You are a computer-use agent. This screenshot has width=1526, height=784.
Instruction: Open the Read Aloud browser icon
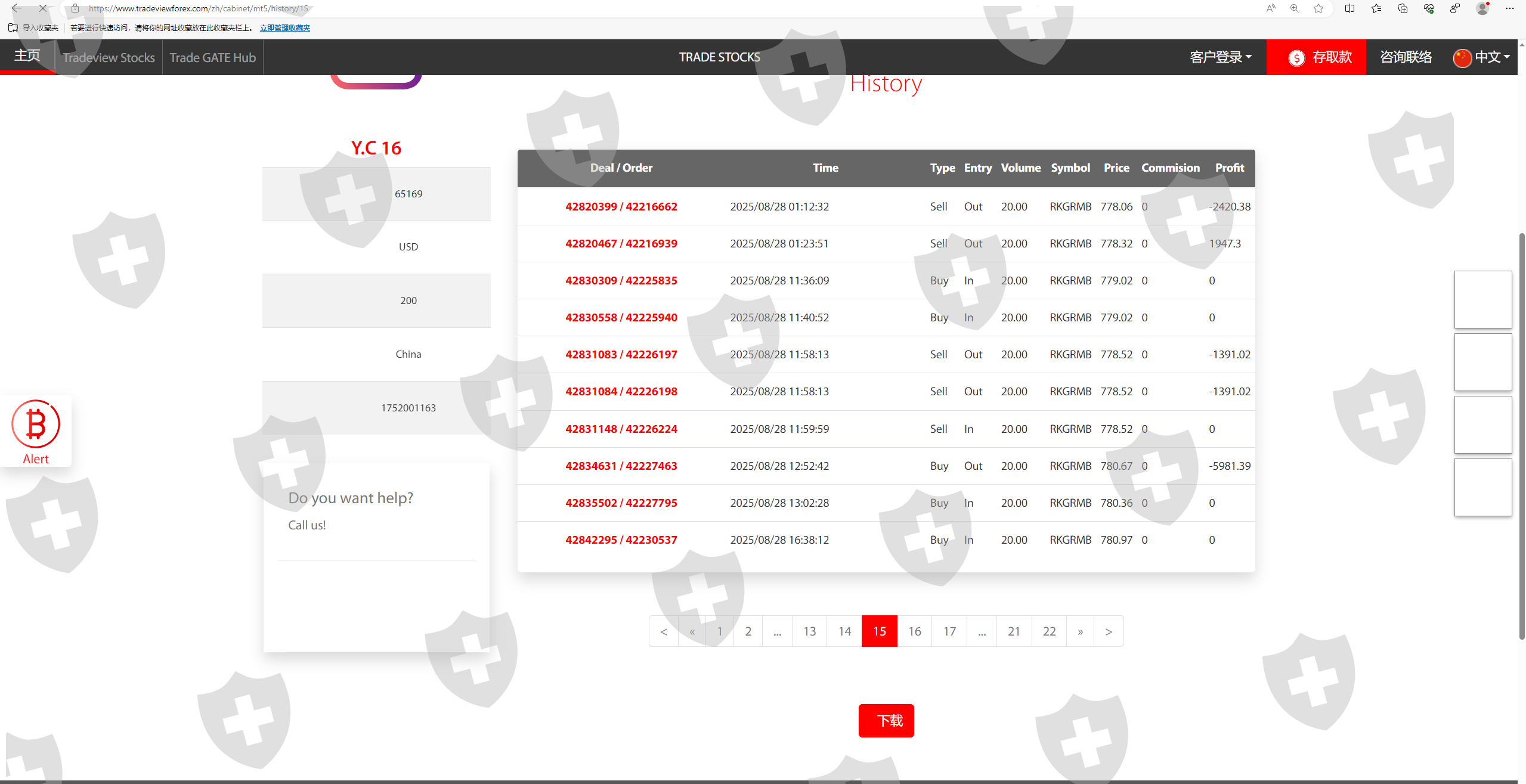tap(1271, 8)
